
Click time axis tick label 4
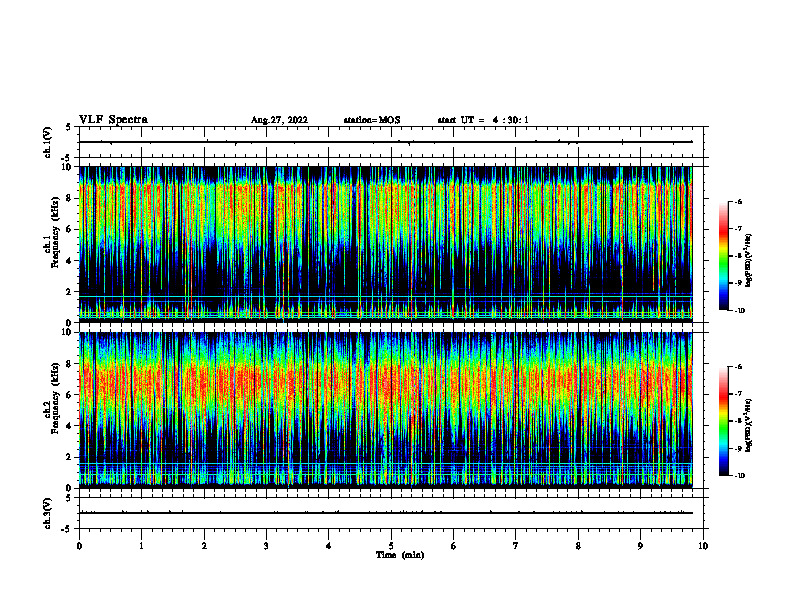click(x=329, y=546)
